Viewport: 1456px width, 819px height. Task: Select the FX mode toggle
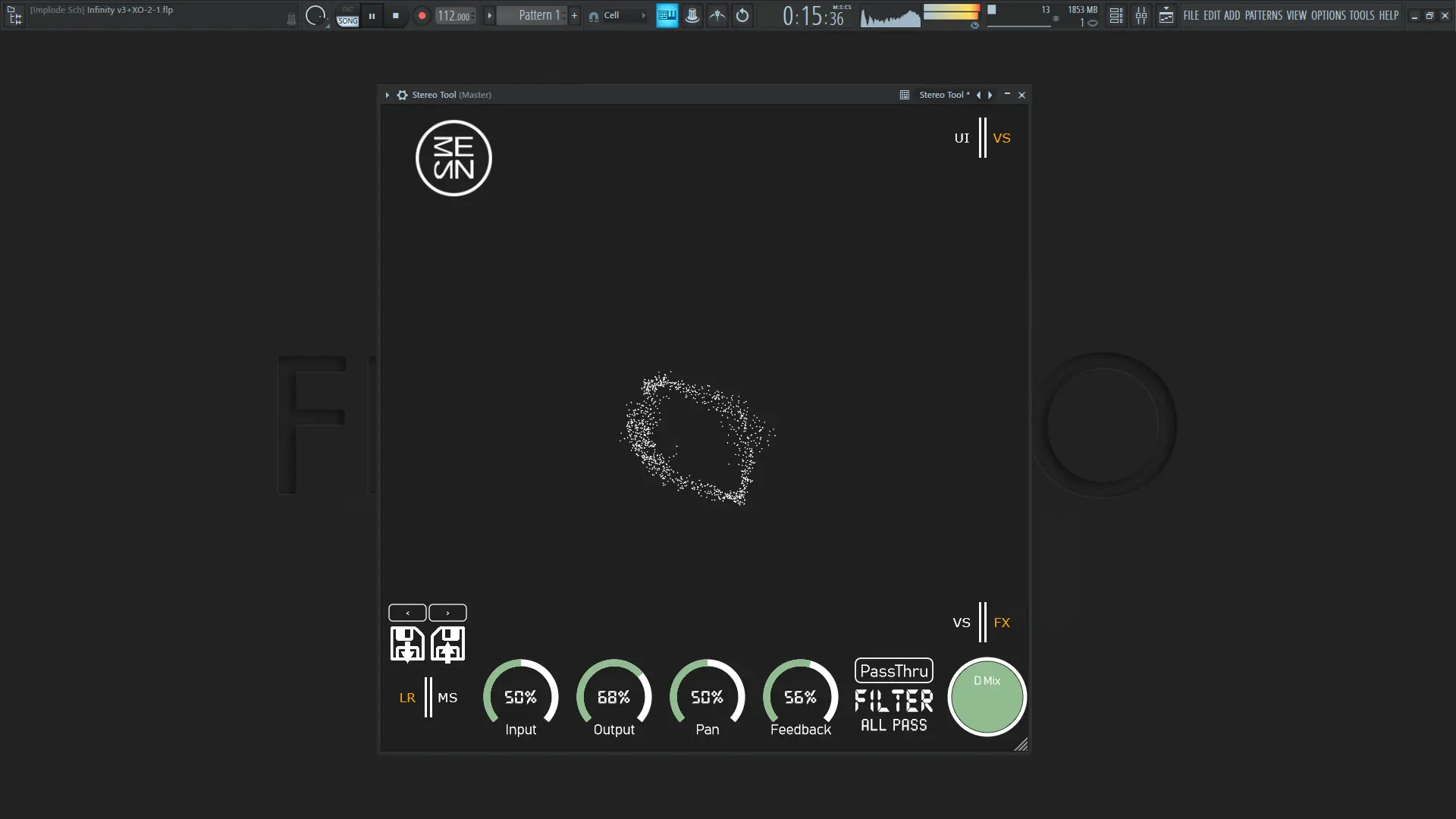point(1002,623)
